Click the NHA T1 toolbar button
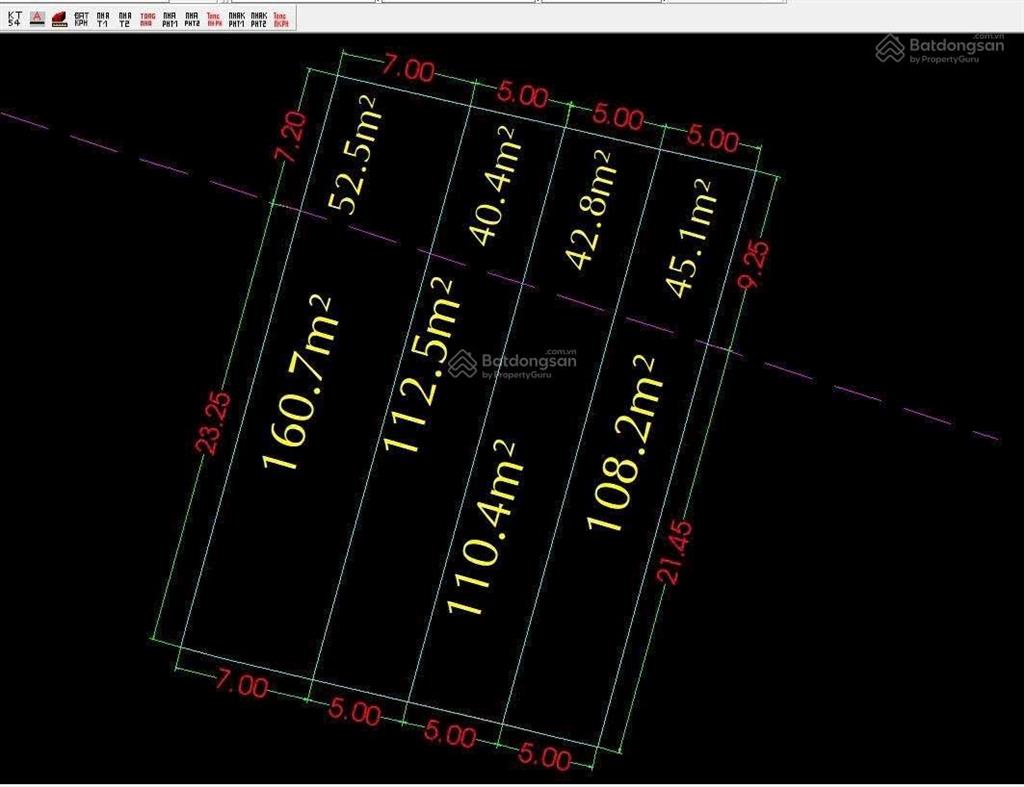This screenshot has width=1024, height=787. point(104,15)
